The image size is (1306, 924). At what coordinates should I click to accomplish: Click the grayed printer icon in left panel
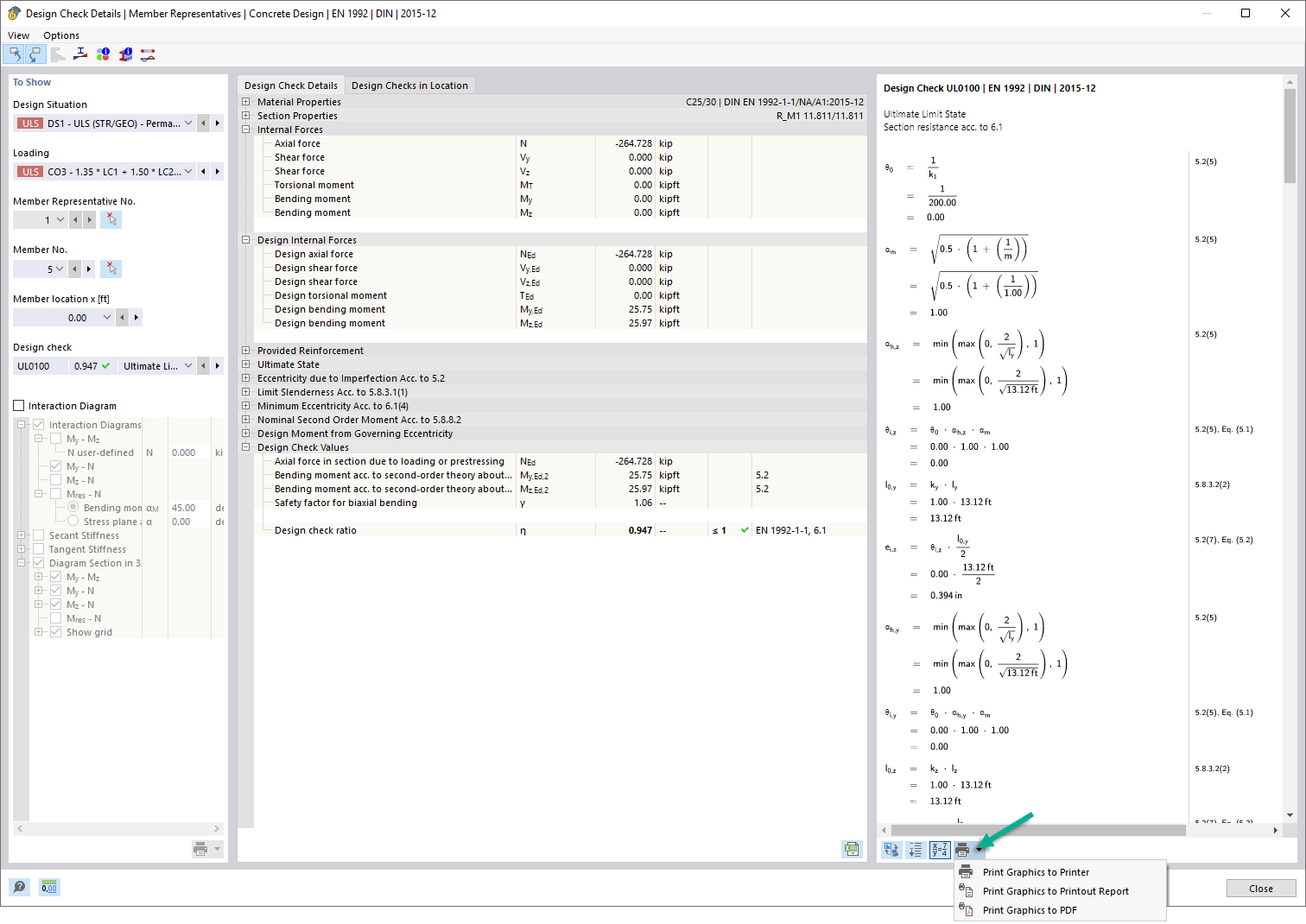pyautogui.click(x=200, y=849)
